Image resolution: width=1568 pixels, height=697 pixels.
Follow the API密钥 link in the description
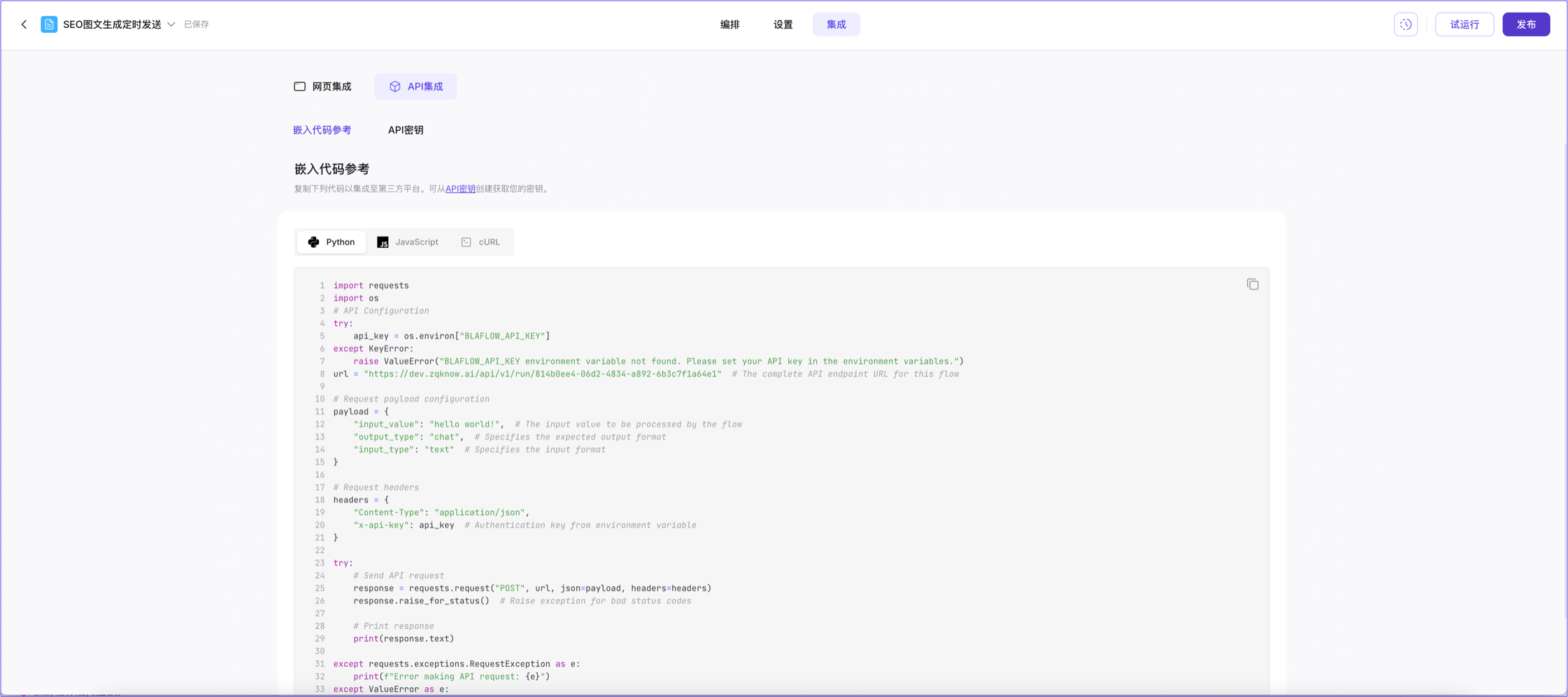coord(460,189)
